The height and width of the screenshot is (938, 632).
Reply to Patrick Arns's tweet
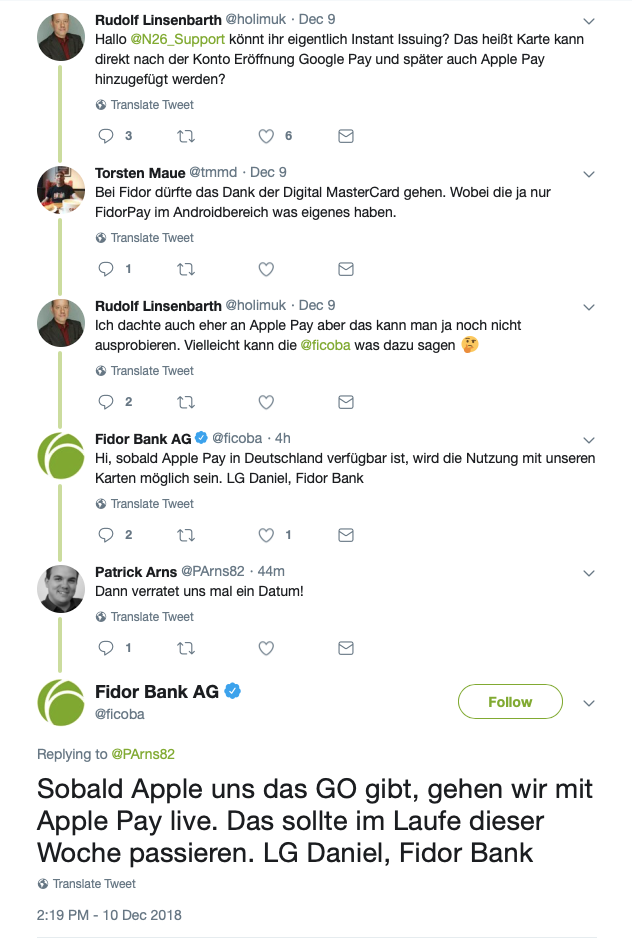107,648
